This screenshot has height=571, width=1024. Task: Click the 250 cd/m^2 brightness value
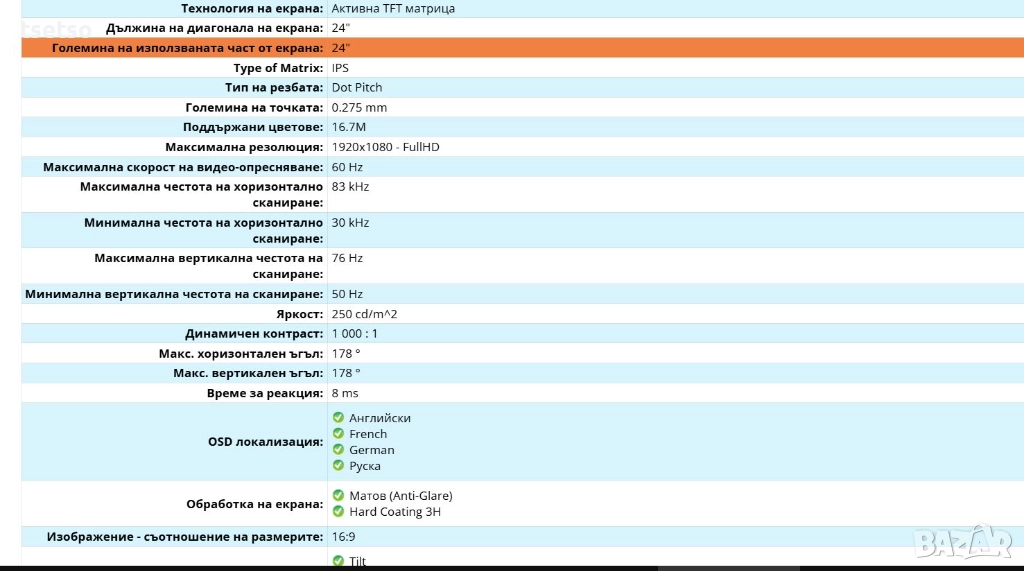(x=365, y=314)
